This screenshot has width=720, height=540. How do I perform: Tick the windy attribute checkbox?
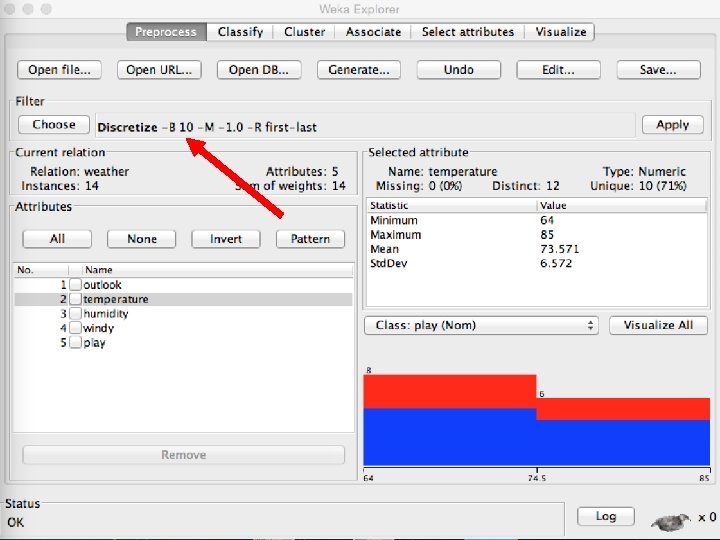tap(75, 328)
